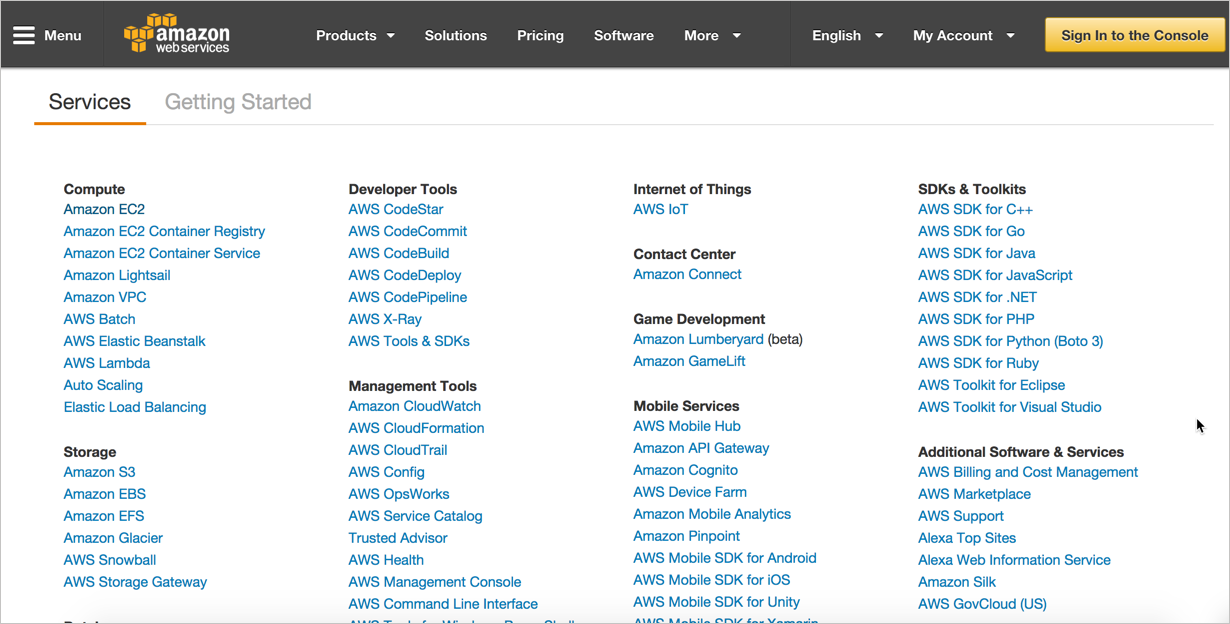Open the Amazon EC2 link
This screenshot has height=624, width=1230.
[104, 209]
